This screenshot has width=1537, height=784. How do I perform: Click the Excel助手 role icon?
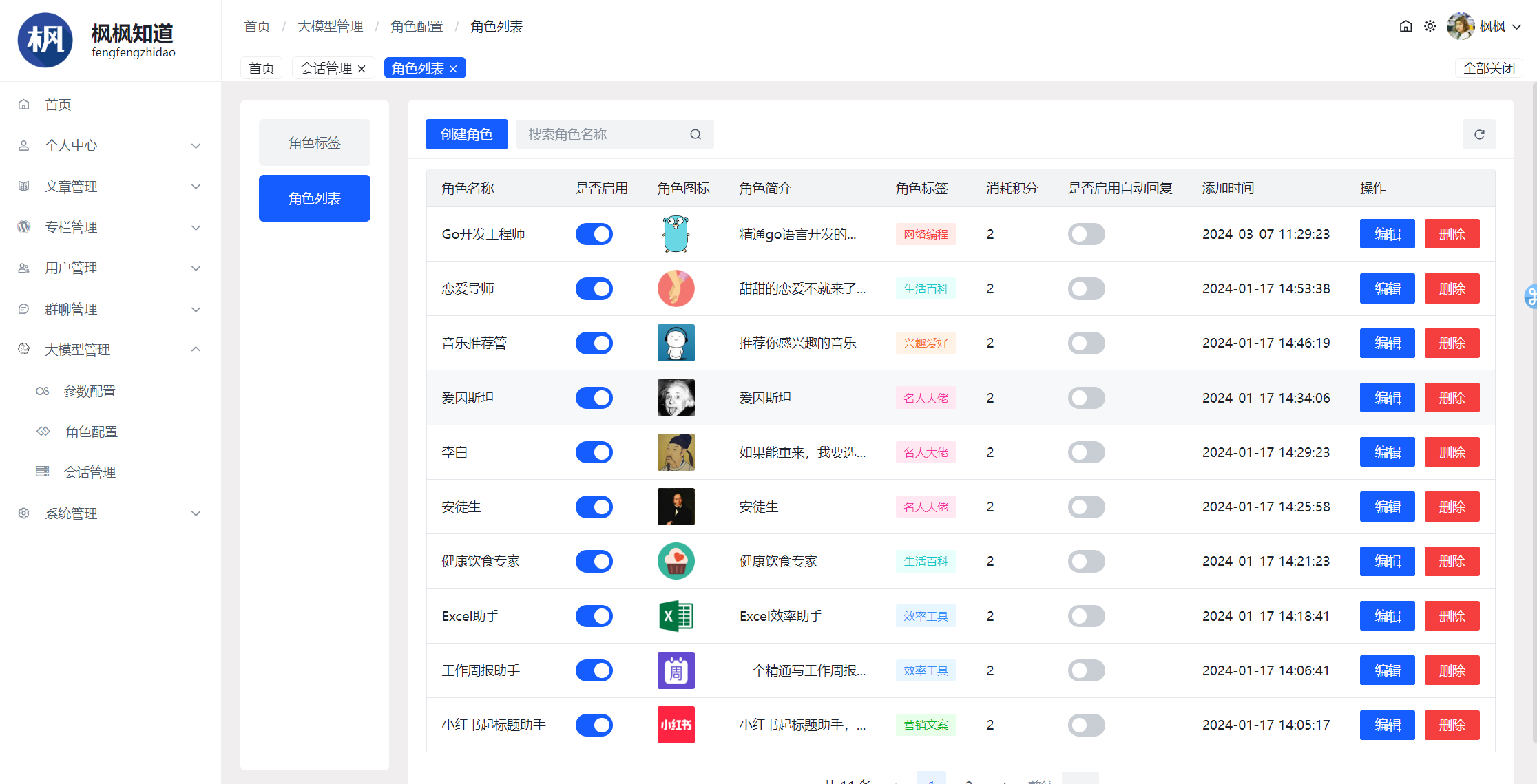tap(676, 616)
